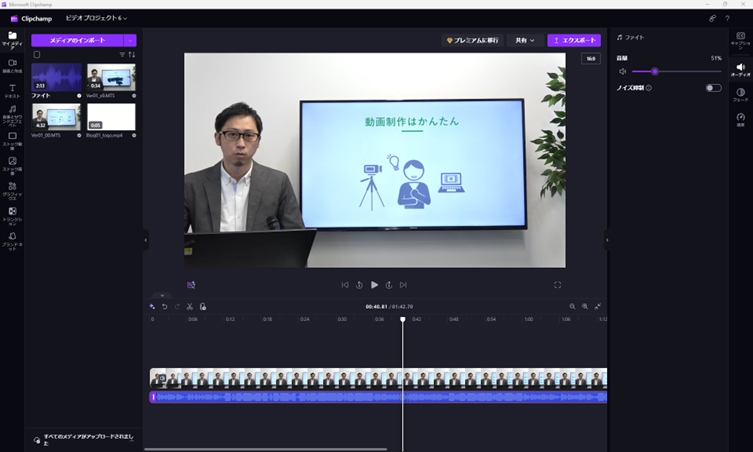Screen dimensions: 753x452
Task: Collapse the timeline with chevron
Action: point(162,295)
